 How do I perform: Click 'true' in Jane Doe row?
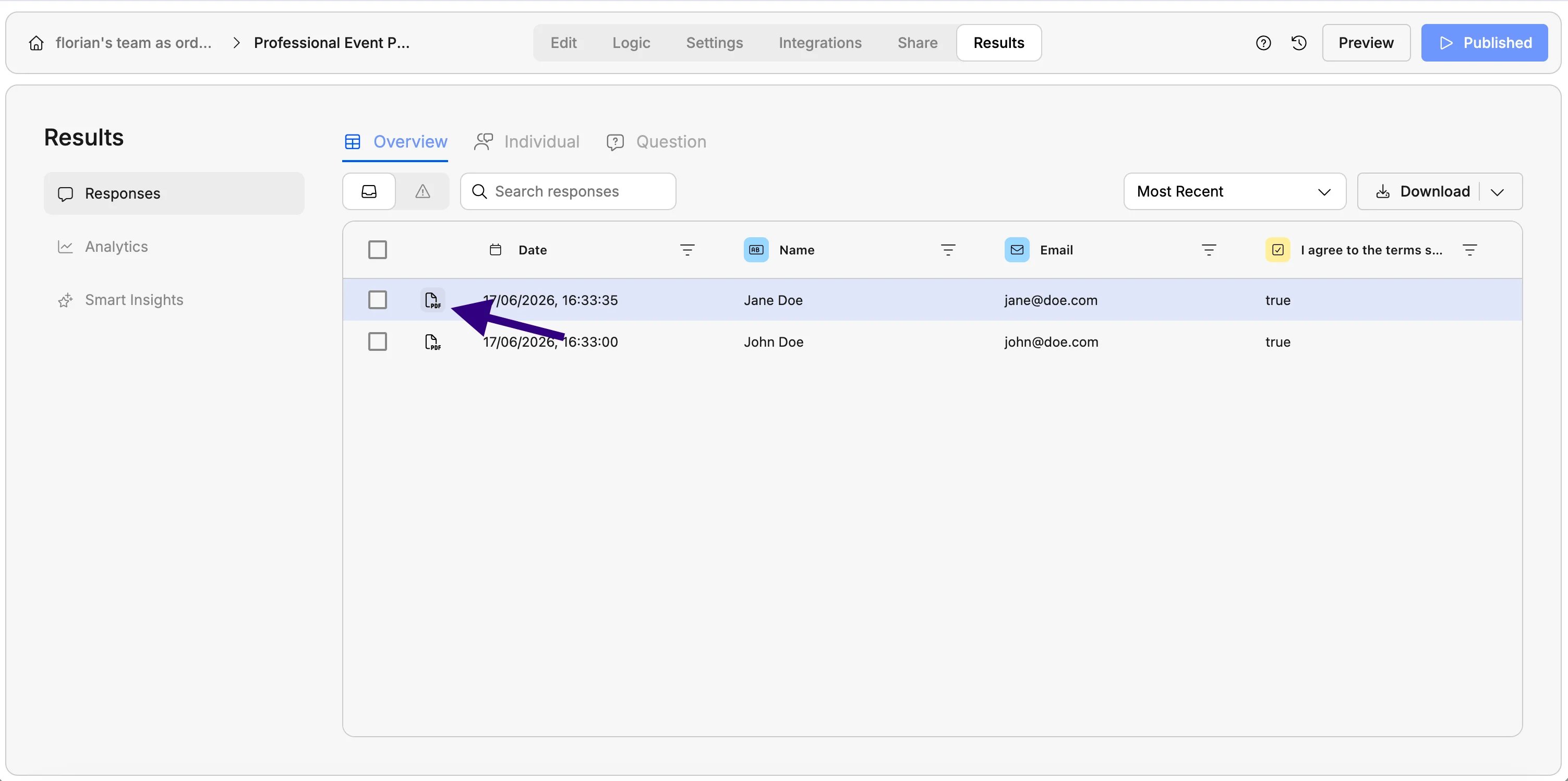tap(1277, 300)
